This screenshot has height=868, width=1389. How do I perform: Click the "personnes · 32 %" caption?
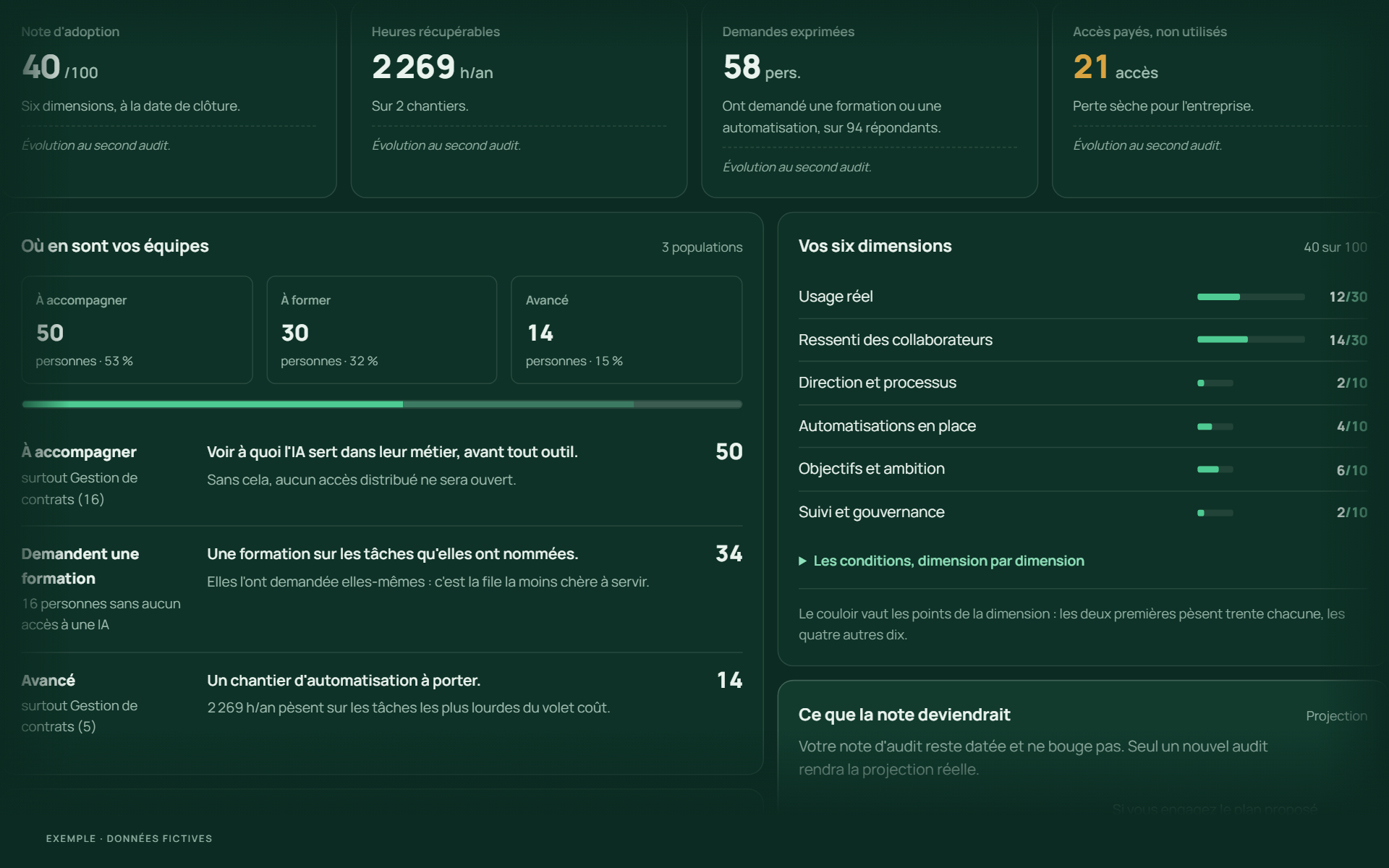tap(329, 361)
